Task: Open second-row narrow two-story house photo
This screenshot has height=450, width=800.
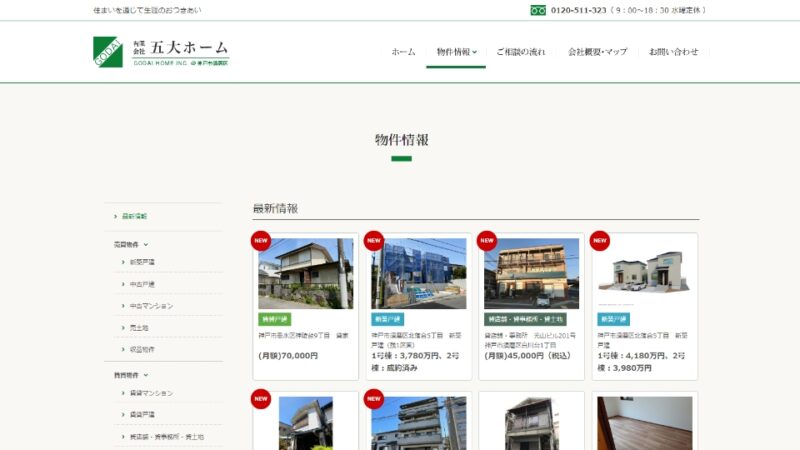Action: coord(532,423)
